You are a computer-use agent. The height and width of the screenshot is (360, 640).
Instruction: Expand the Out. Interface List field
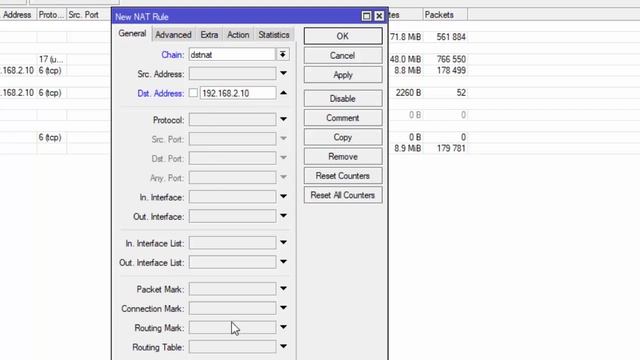click(x=283, y=262)
